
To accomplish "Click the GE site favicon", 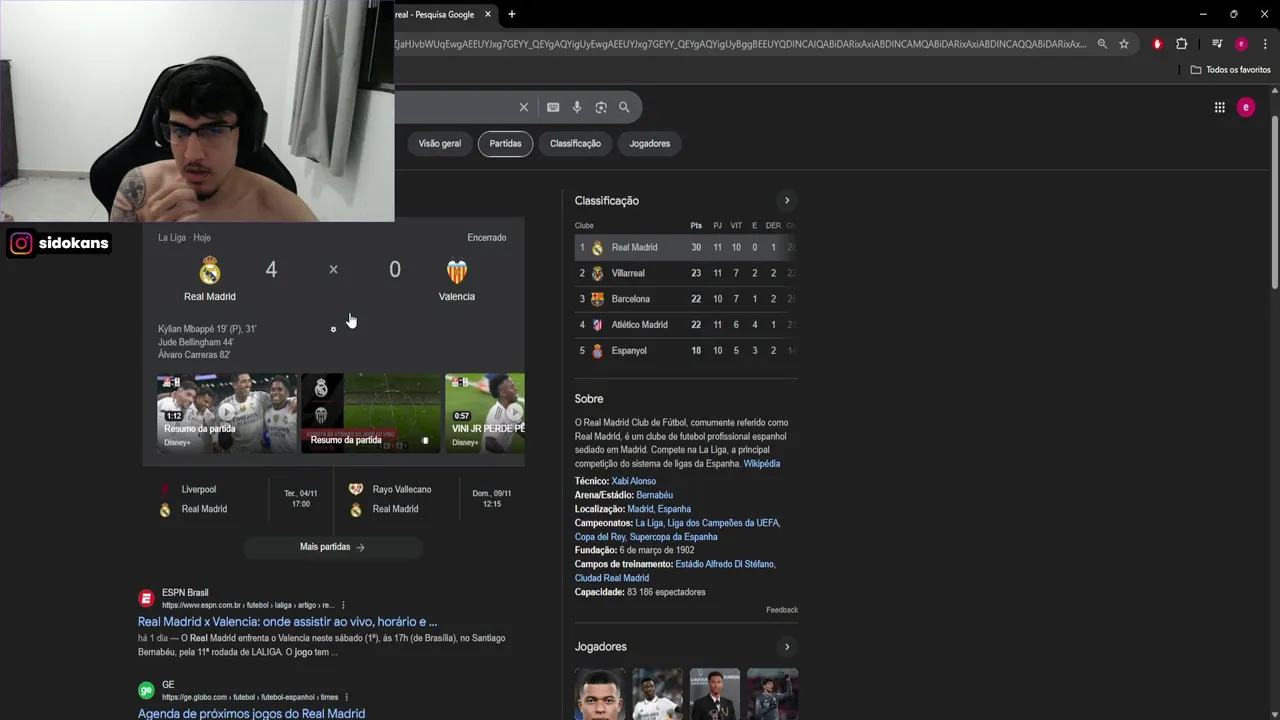I will [x=146, y=690].
